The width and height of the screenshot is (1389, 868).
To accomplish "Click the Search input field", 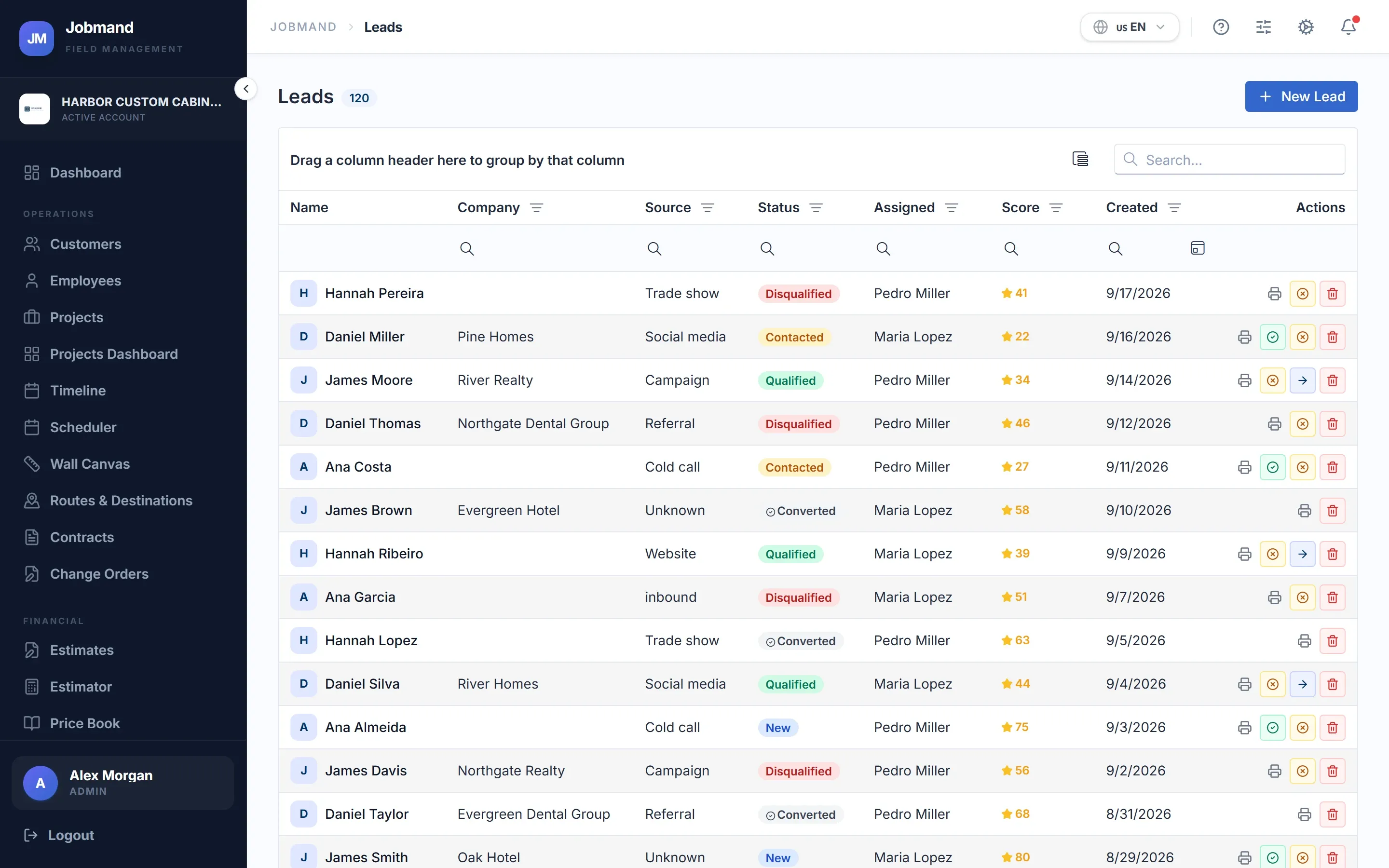I will pyautogui.click(x=1229, y=160).
